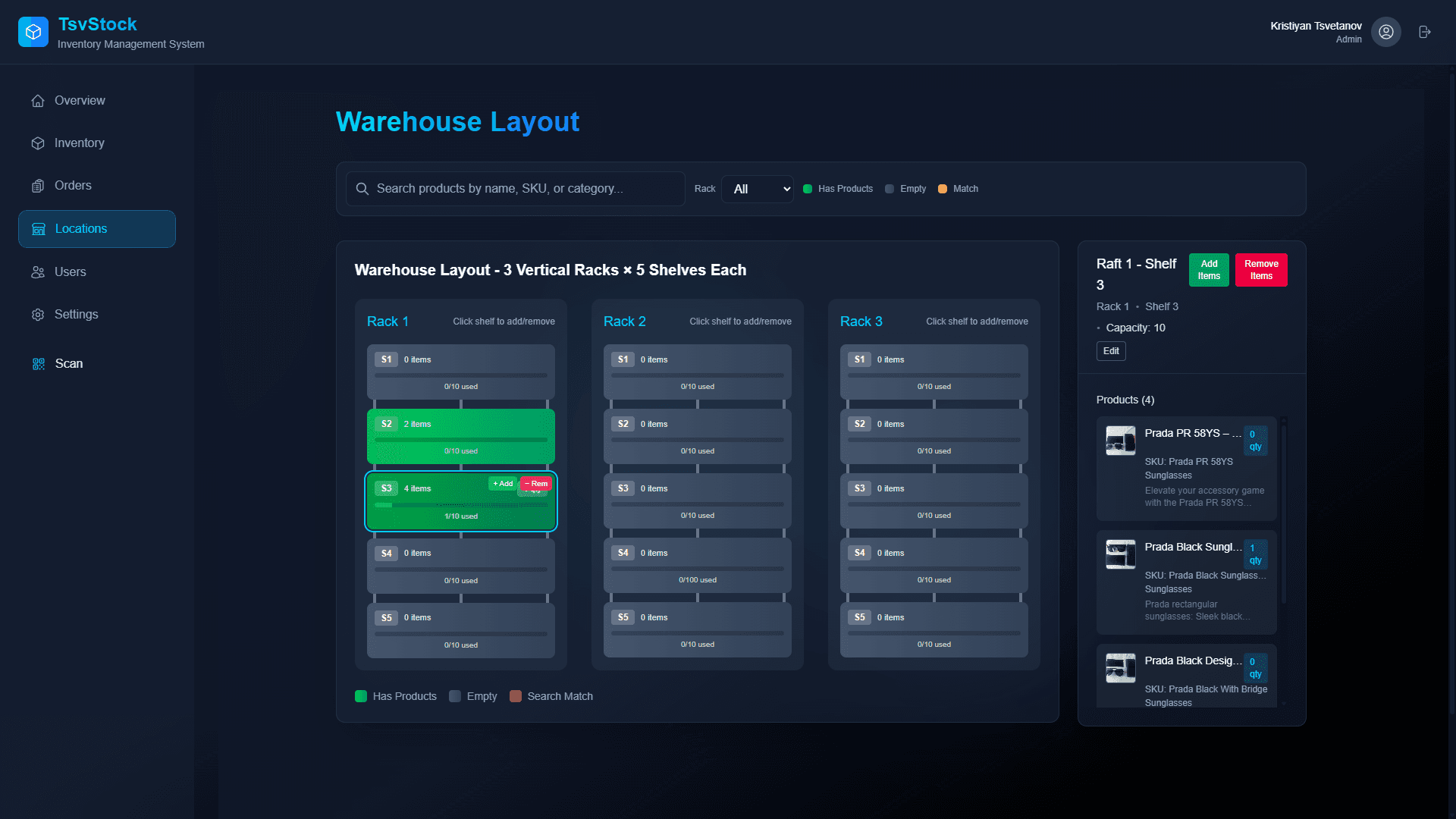Open the user profile avatar icon
Screen dimensions: 1456x819
[1385, 32]
